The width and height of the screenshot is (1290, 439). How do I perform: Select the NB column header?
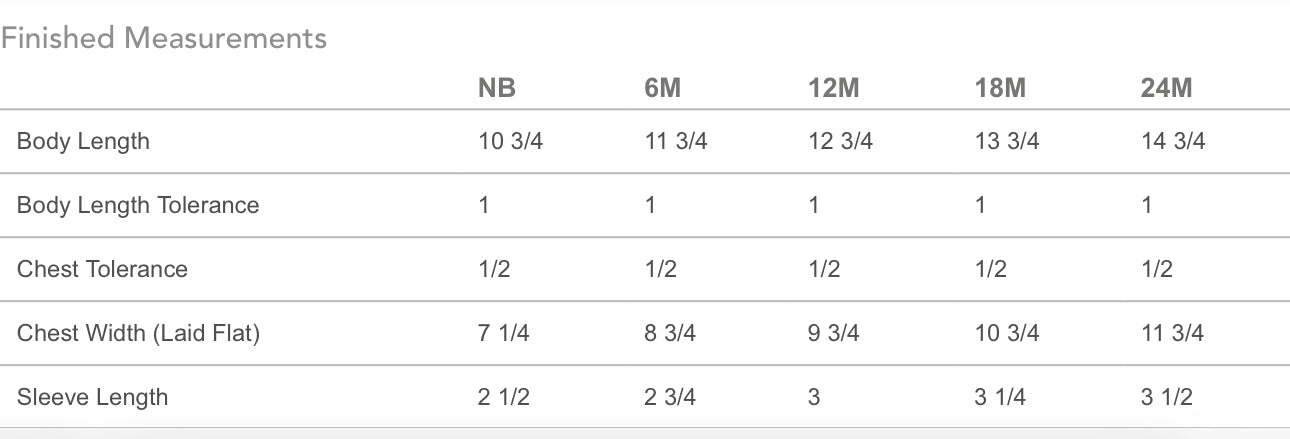click(x=497, y=88)
